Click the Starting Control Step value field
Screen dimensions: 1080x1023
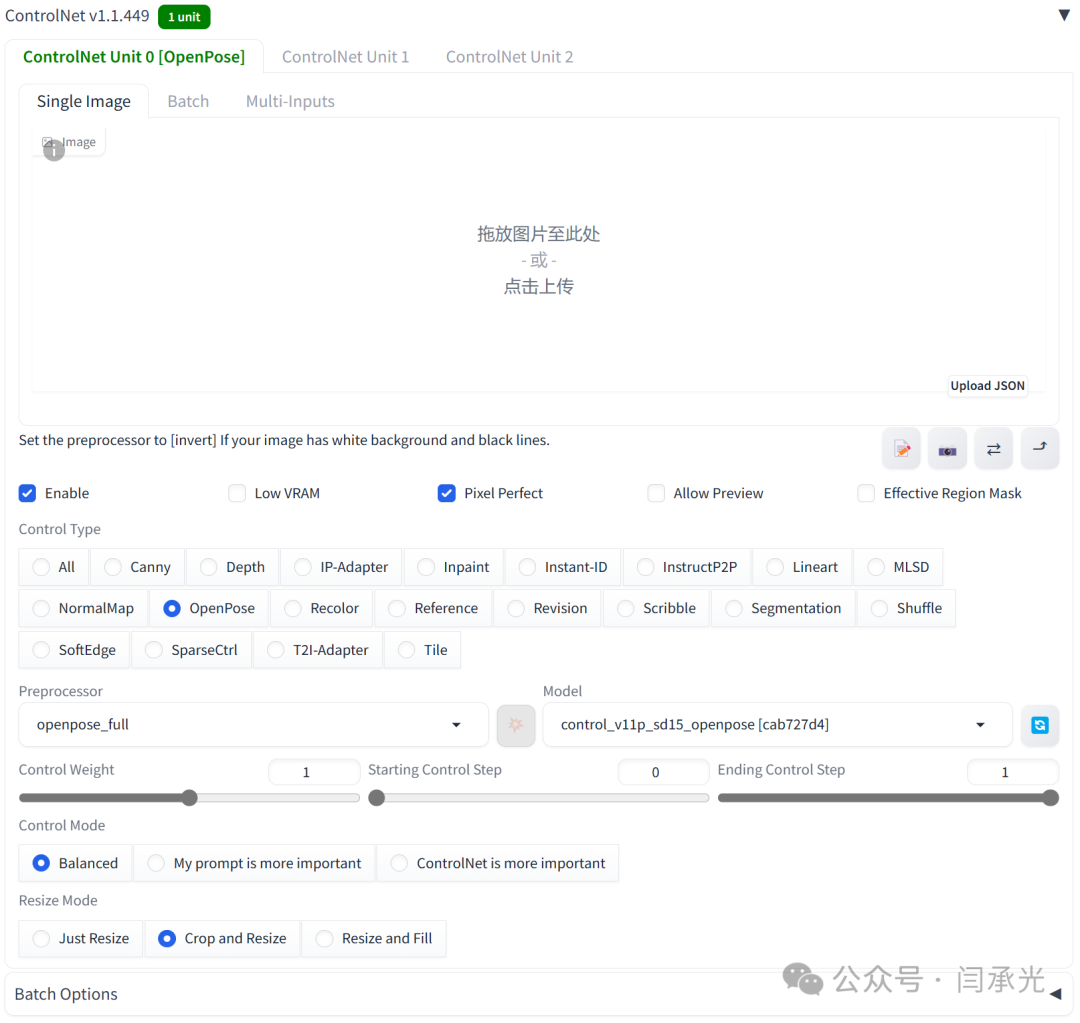tap(663, 772)
